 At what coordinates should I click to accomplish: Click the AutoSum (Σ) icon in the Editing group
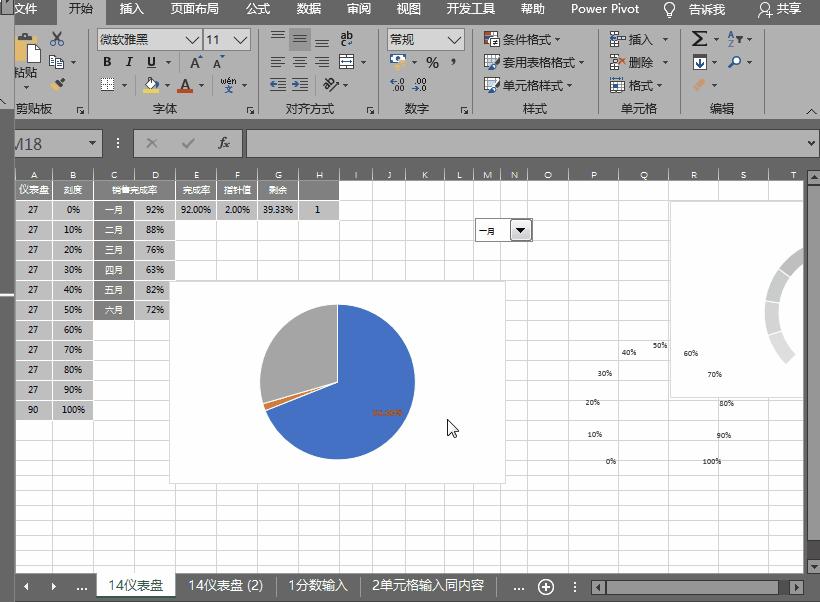click(699, 37)
